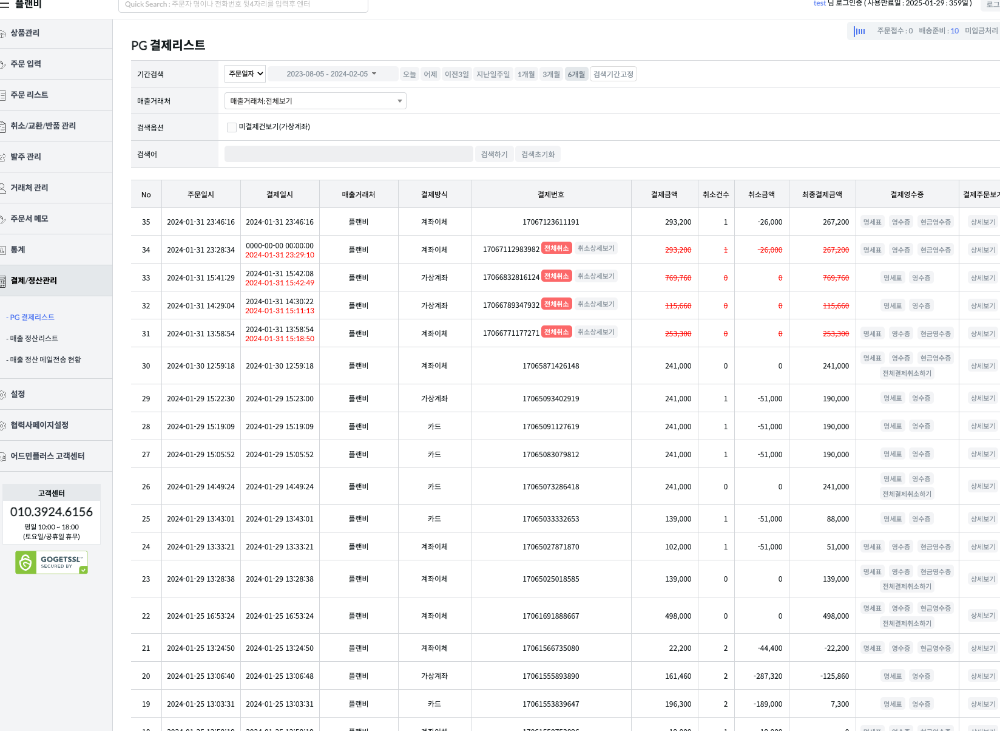The width and height of the screenshot is (1000, 731).
Task: Click 현금영수증 button in row 35
Action: coord(935,222)
